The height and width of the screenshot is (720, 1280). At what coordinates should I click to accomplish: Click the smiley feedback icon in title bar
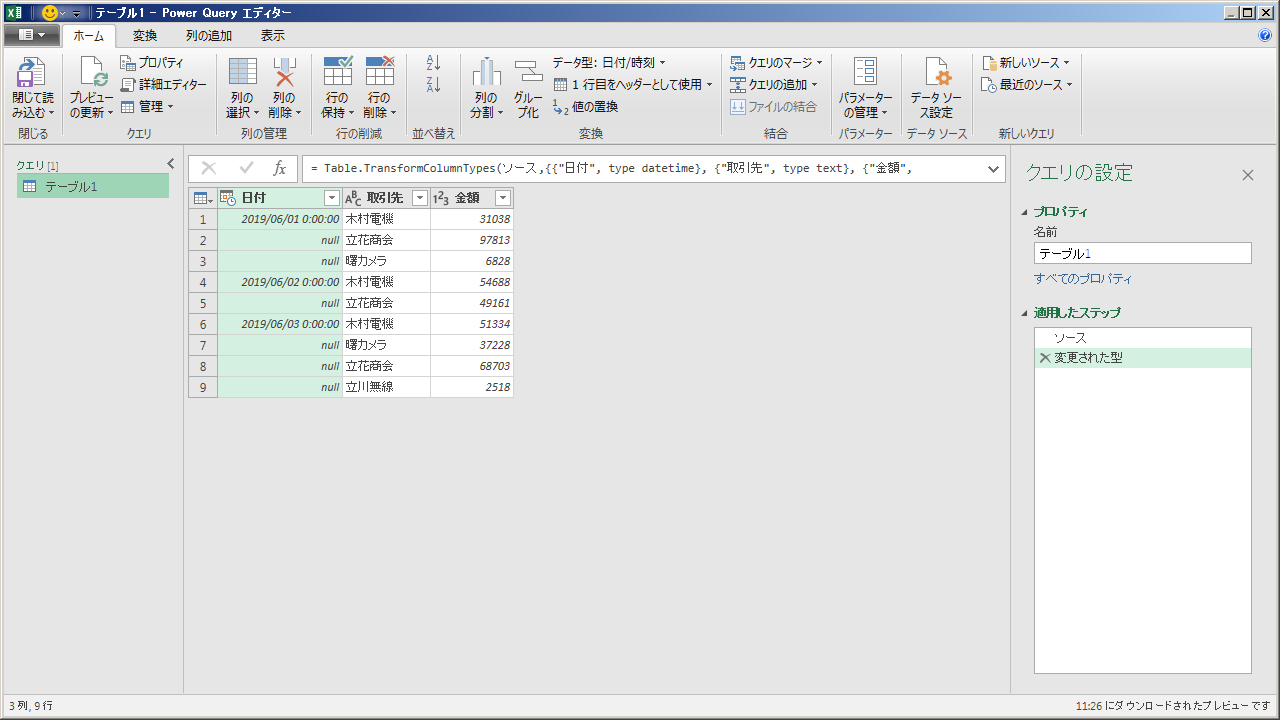pyautogui.click(x=50, y=12)
